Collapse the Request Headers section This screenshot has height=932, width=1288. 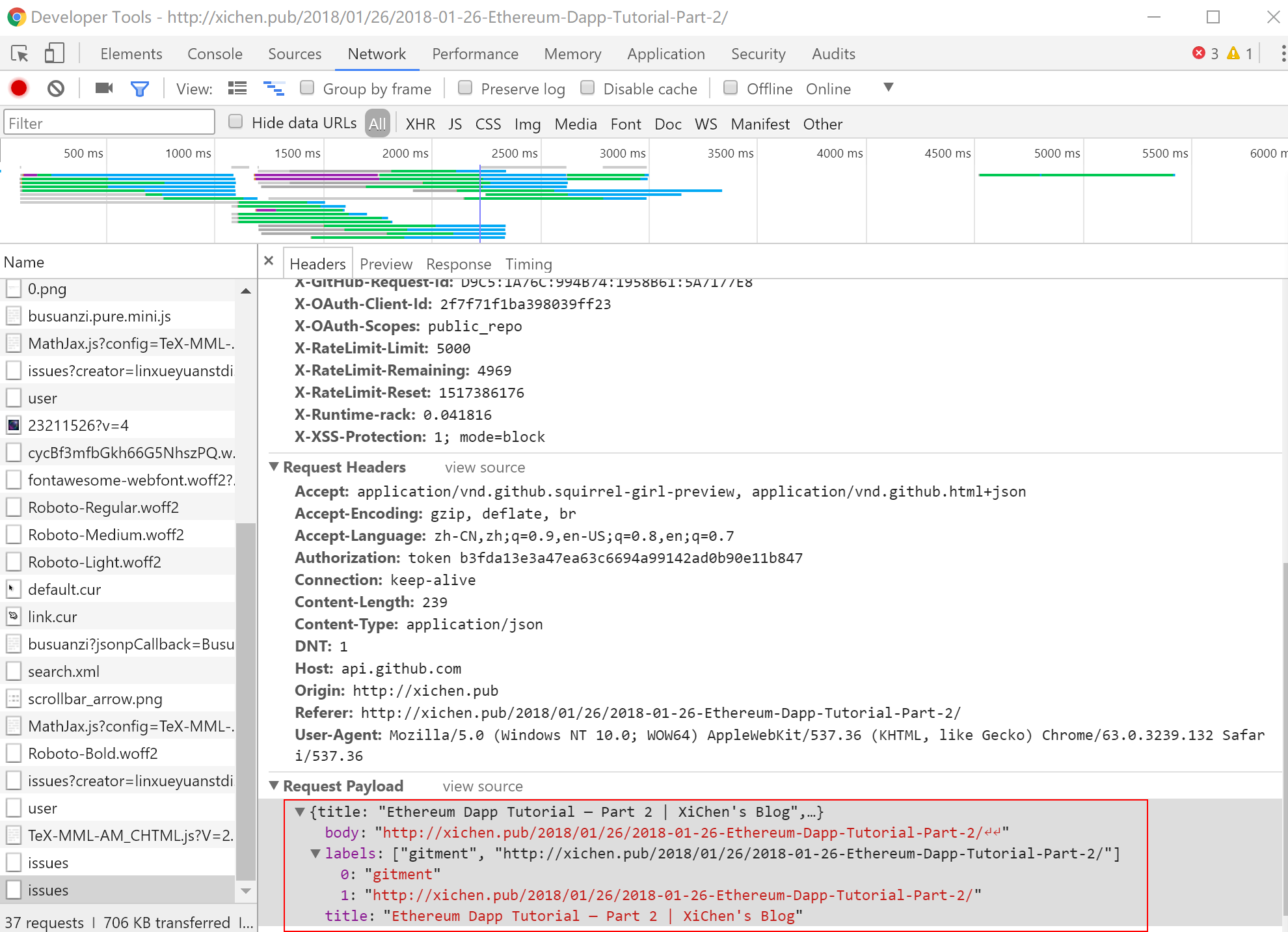274,467
